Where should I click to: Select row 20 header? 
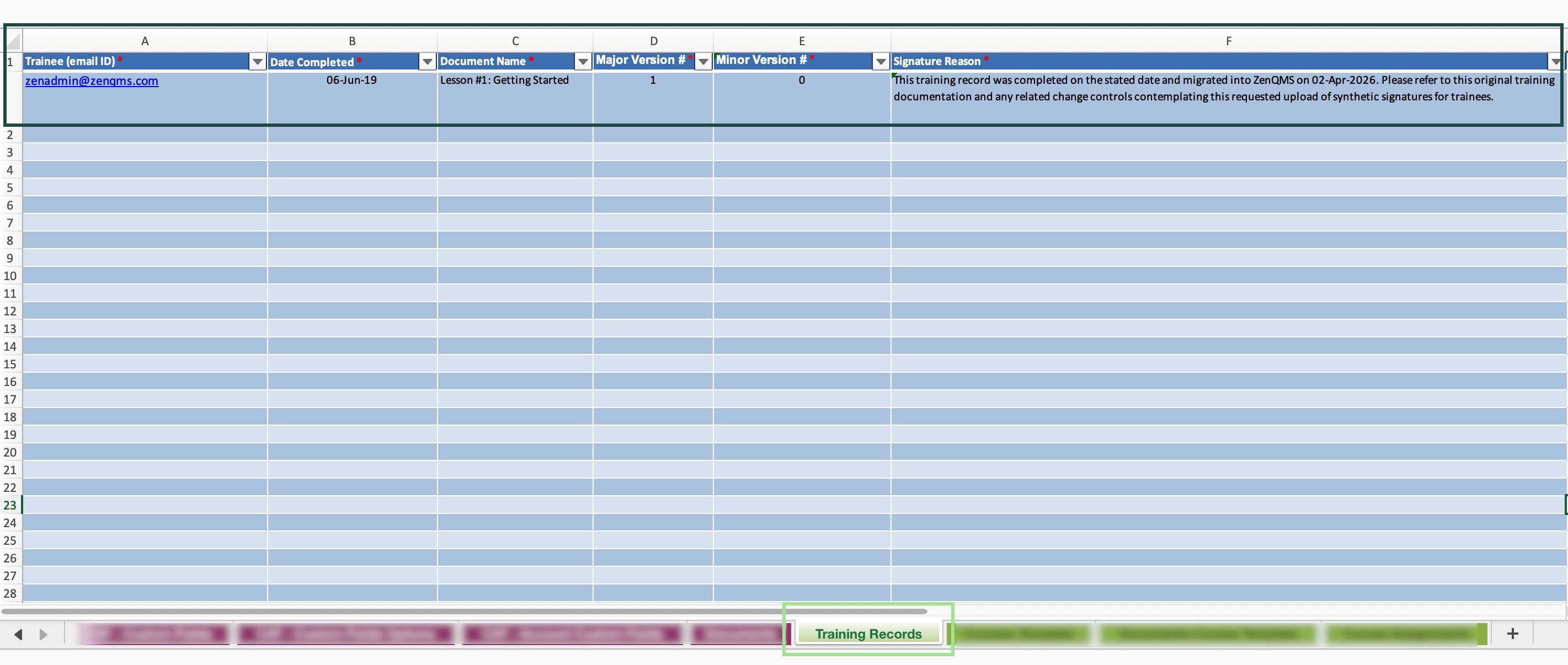10,452
